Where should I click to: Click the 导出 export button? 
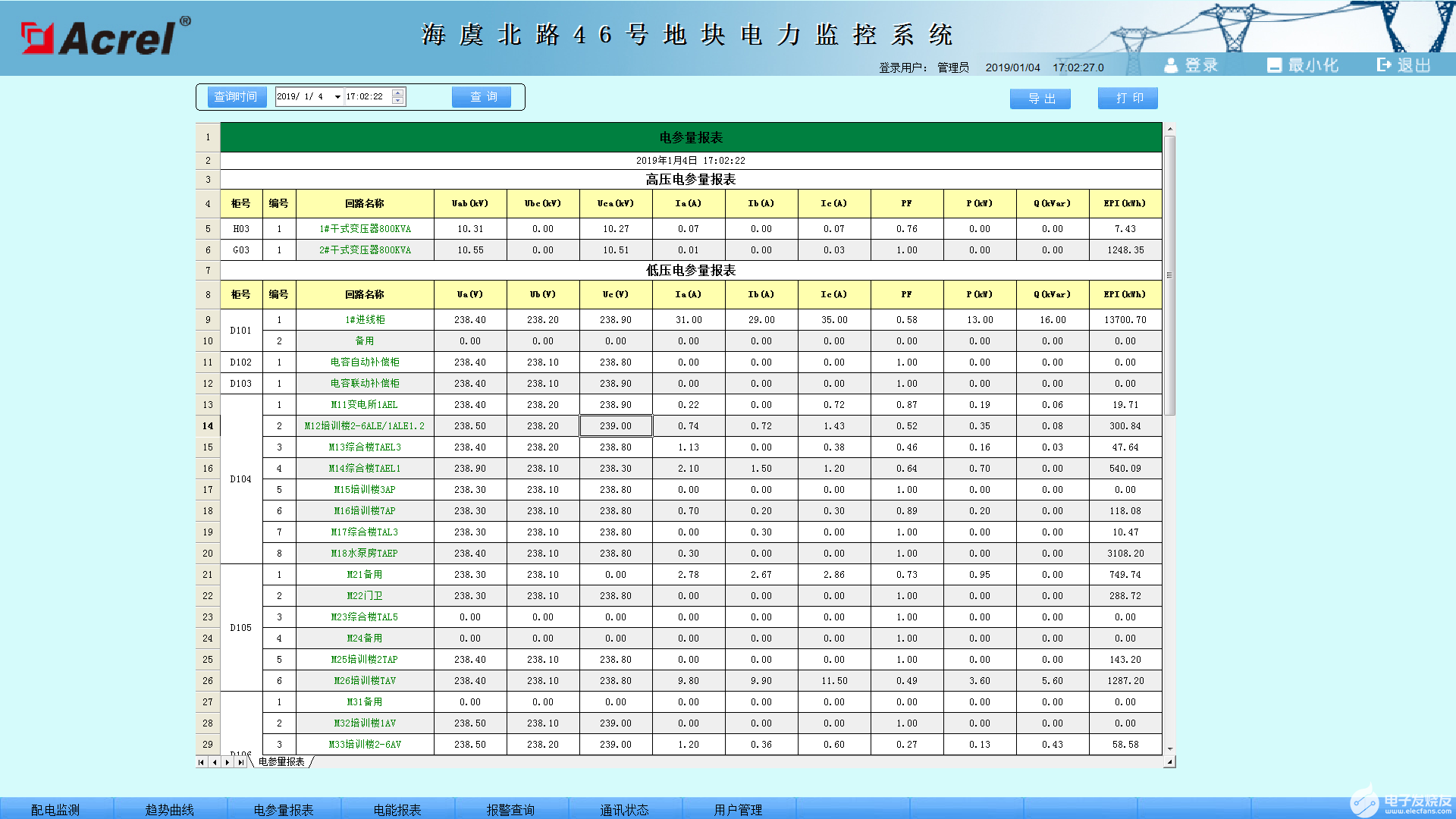(1040, 99)
